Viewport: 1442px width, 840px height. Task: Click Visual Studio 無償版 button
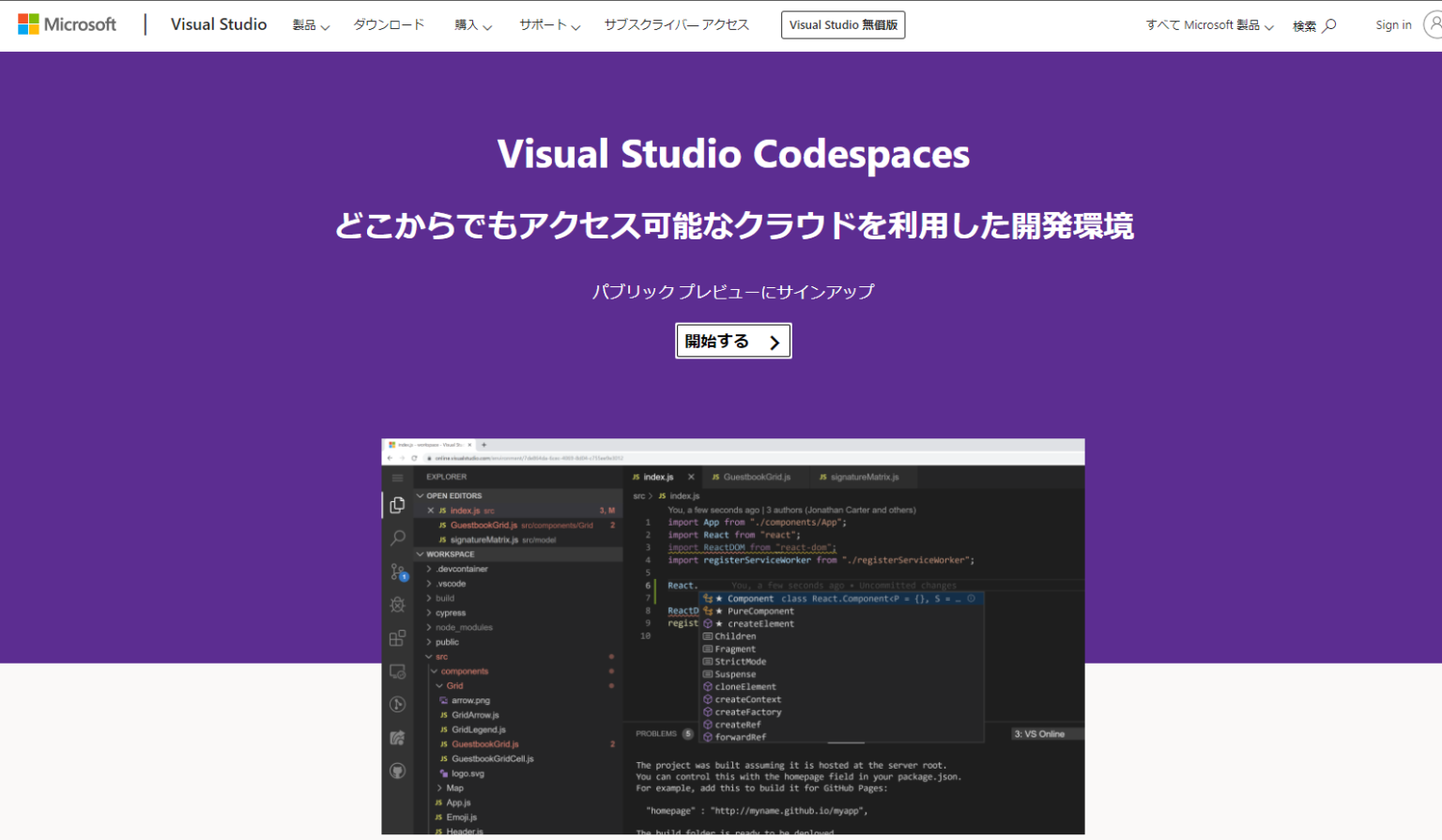pos(843,25)
